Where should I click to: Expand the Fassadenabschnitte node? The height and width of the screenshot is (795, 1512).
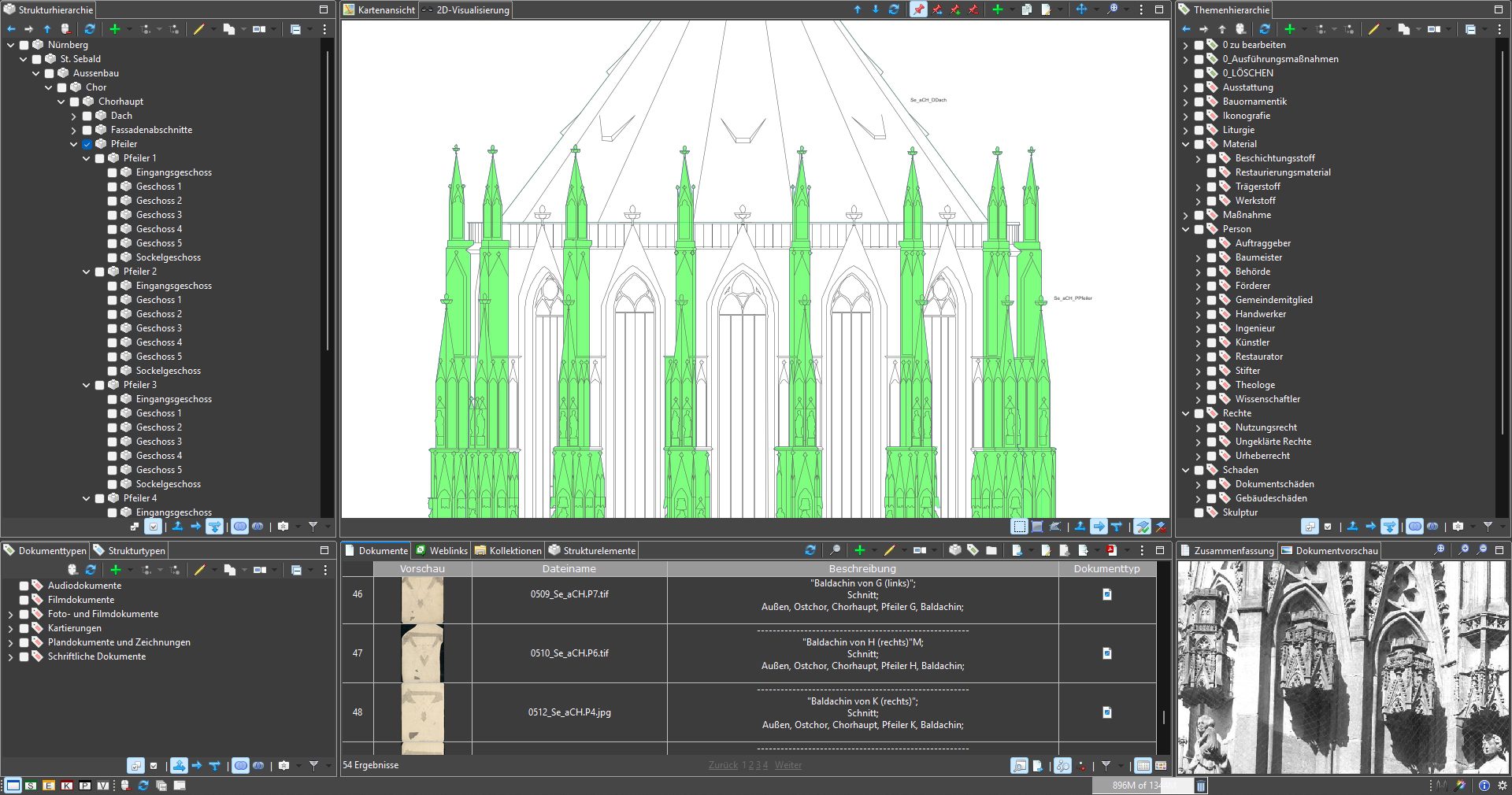[x=74, y=130]
